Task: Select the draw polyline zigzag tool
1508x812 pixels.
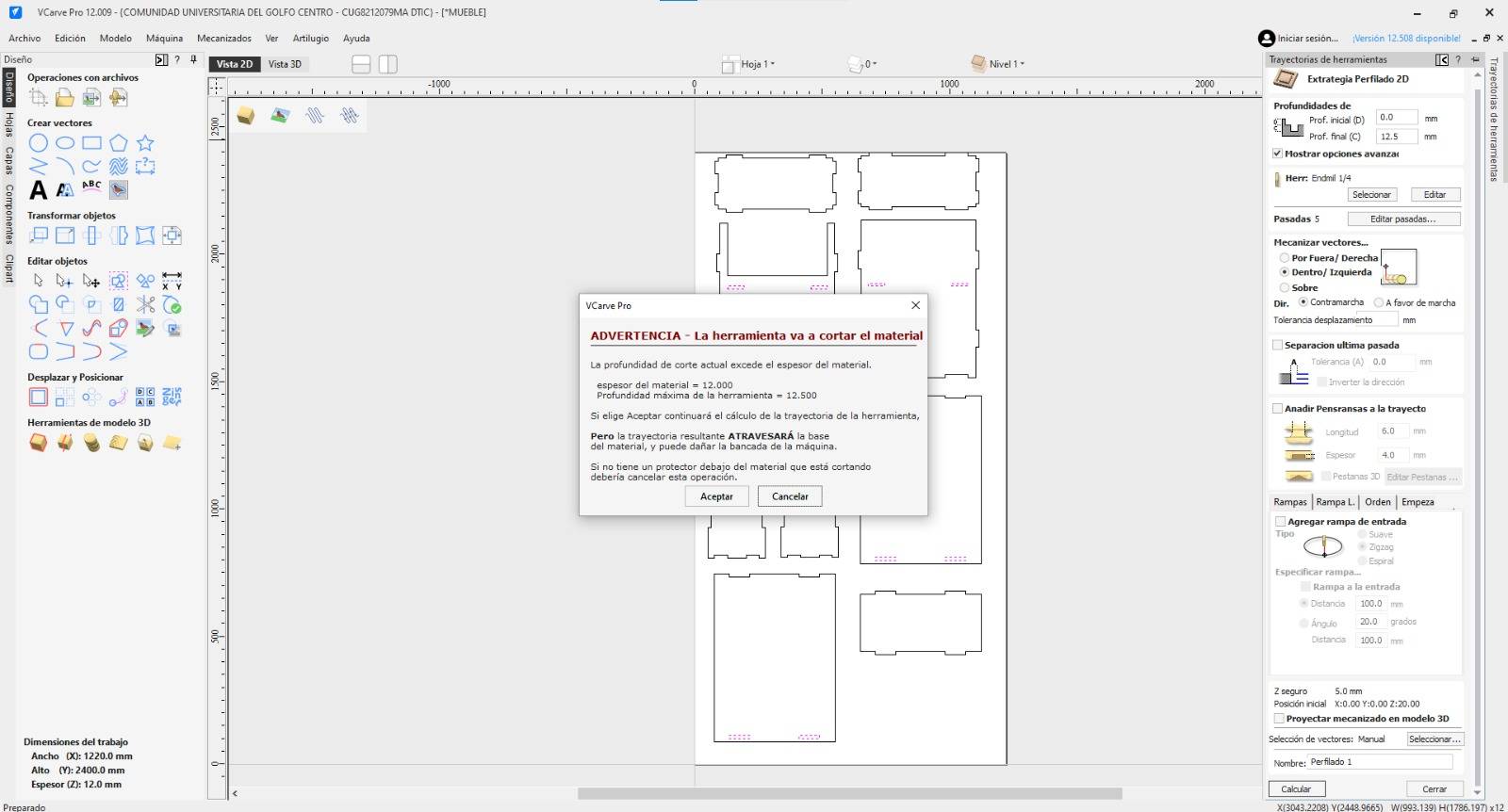Action: point(38,167)
